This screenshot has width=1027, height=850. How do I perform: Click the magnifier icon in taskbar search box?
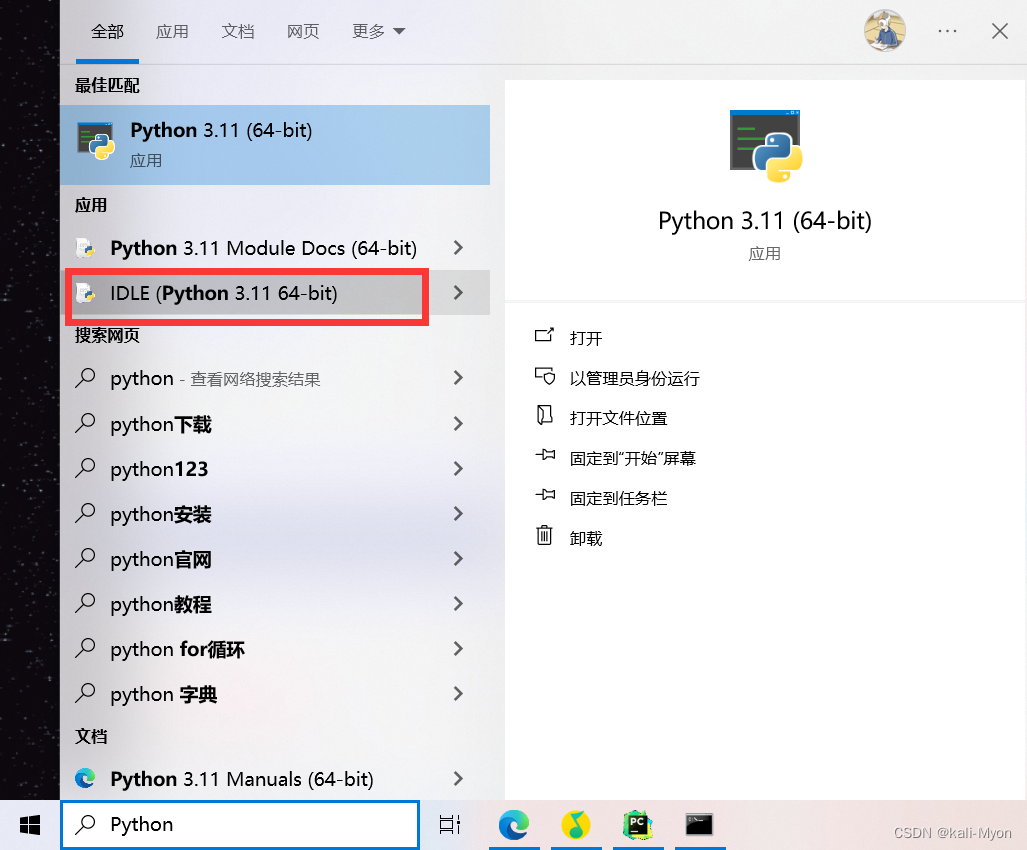pyautogui.click(x=86, y=824)
